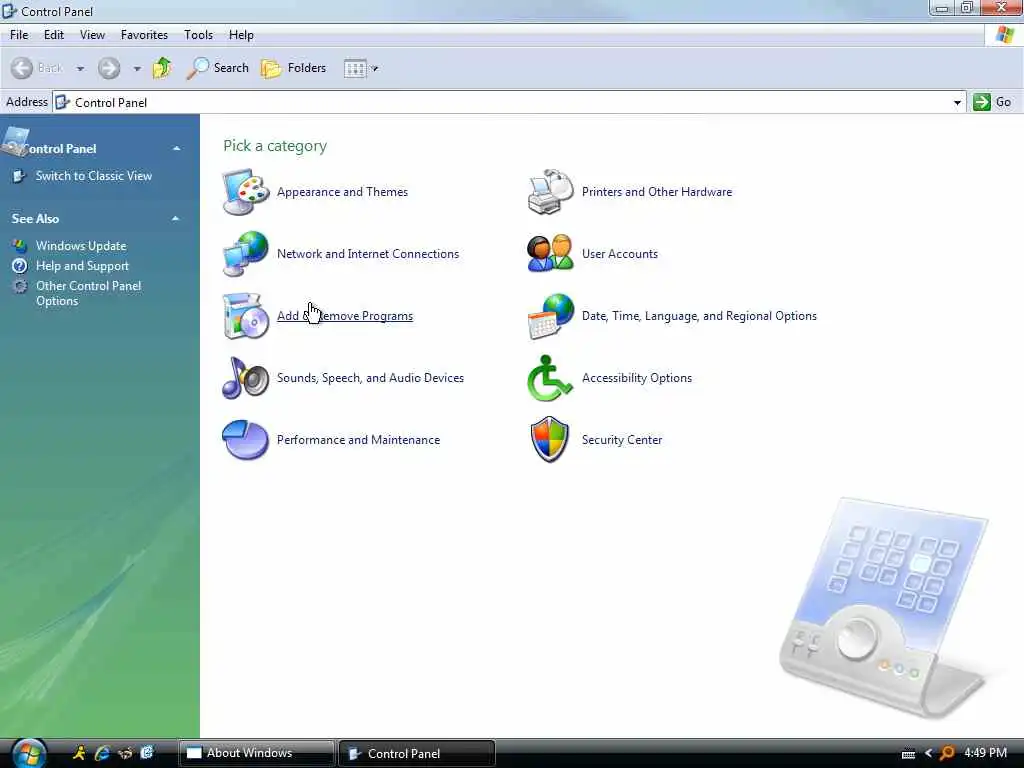Screen dimensions: 1024x768
Task: Switch to About Windows taskbar button
Action: click(257, 754)
